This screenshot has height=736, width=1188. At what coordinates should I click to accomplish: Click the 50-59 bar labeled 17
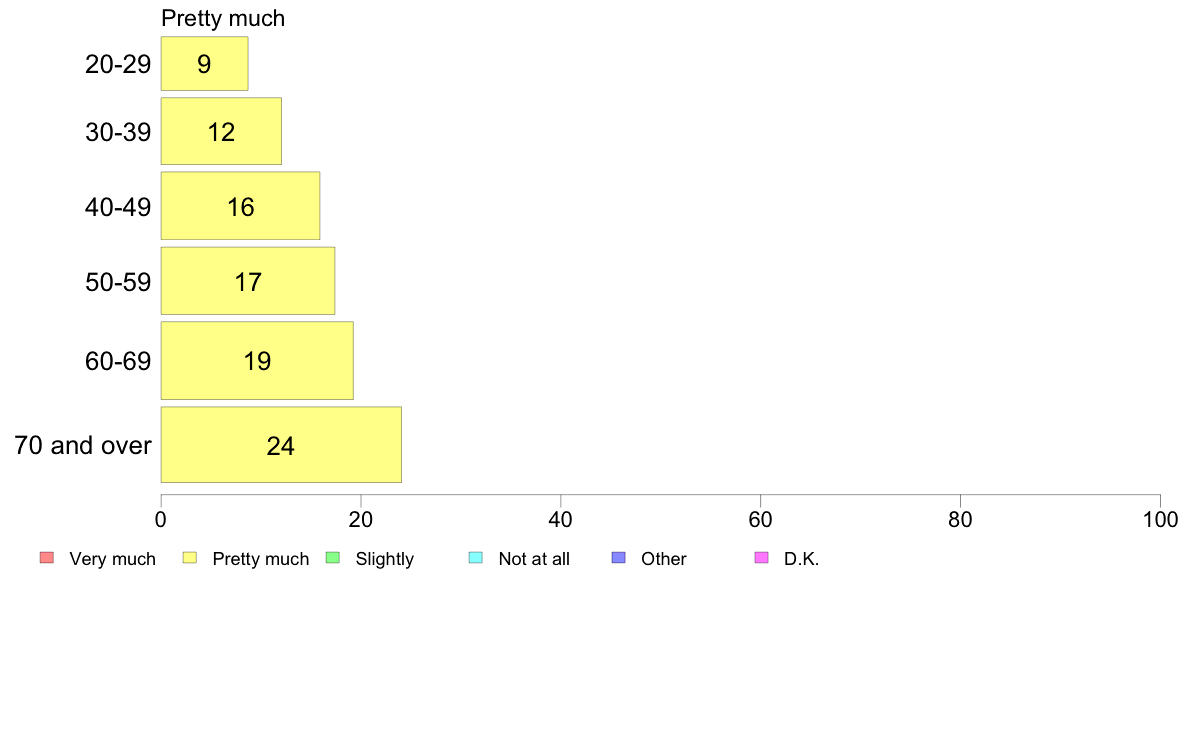247,281
